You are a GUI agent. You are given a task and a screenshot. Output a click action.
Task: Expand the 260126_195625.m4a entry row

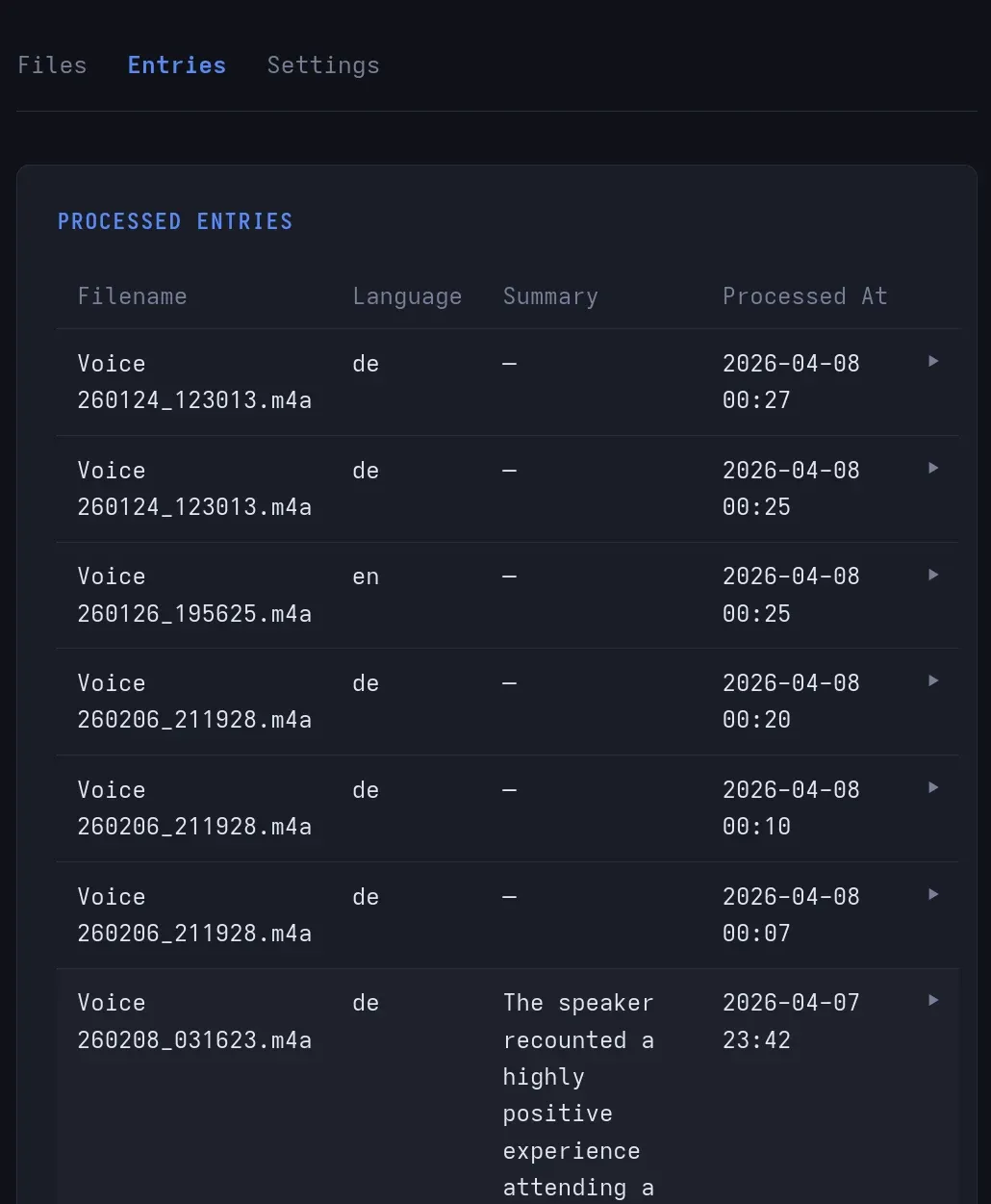pyautogui.click(x=933, y=575)
